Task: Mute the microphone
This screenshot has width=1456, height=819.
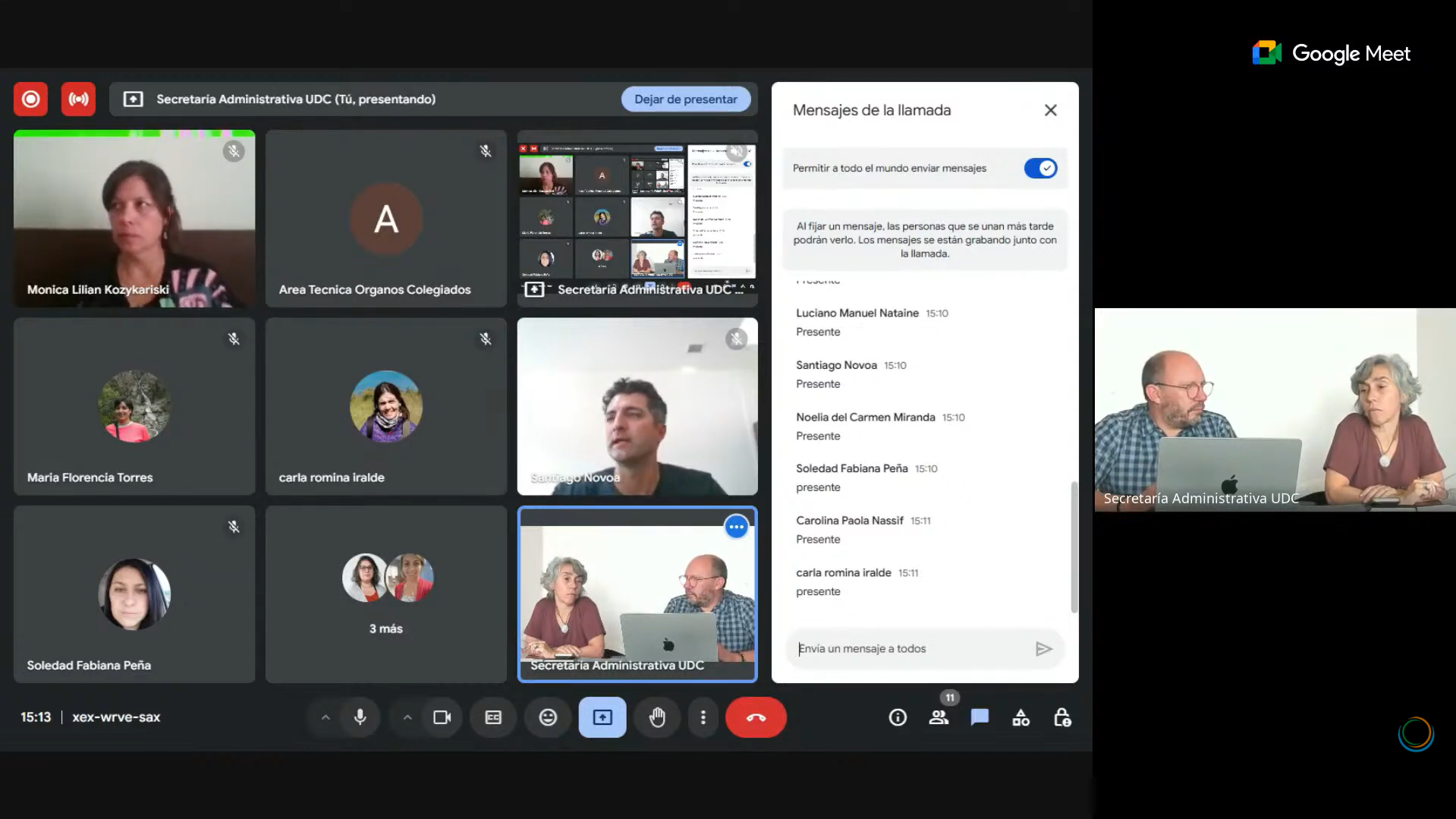Action: coord(360,717)
